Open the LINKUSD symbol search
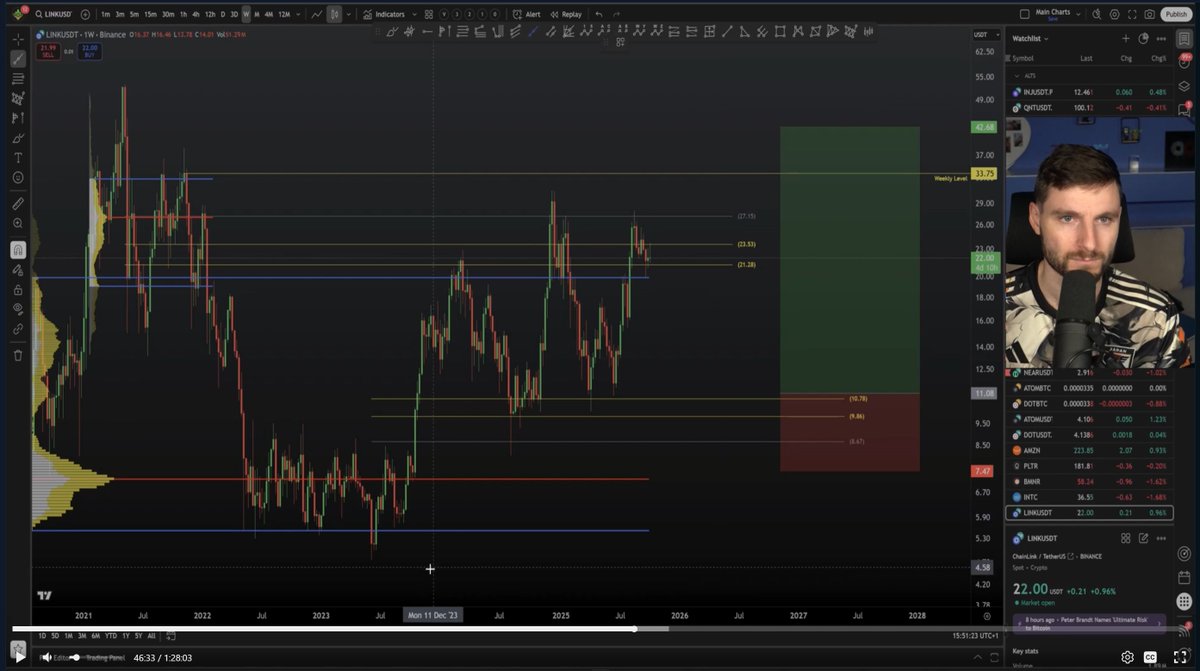The height and width of the screenshot is (671, 1200). (x=52, y=14)
